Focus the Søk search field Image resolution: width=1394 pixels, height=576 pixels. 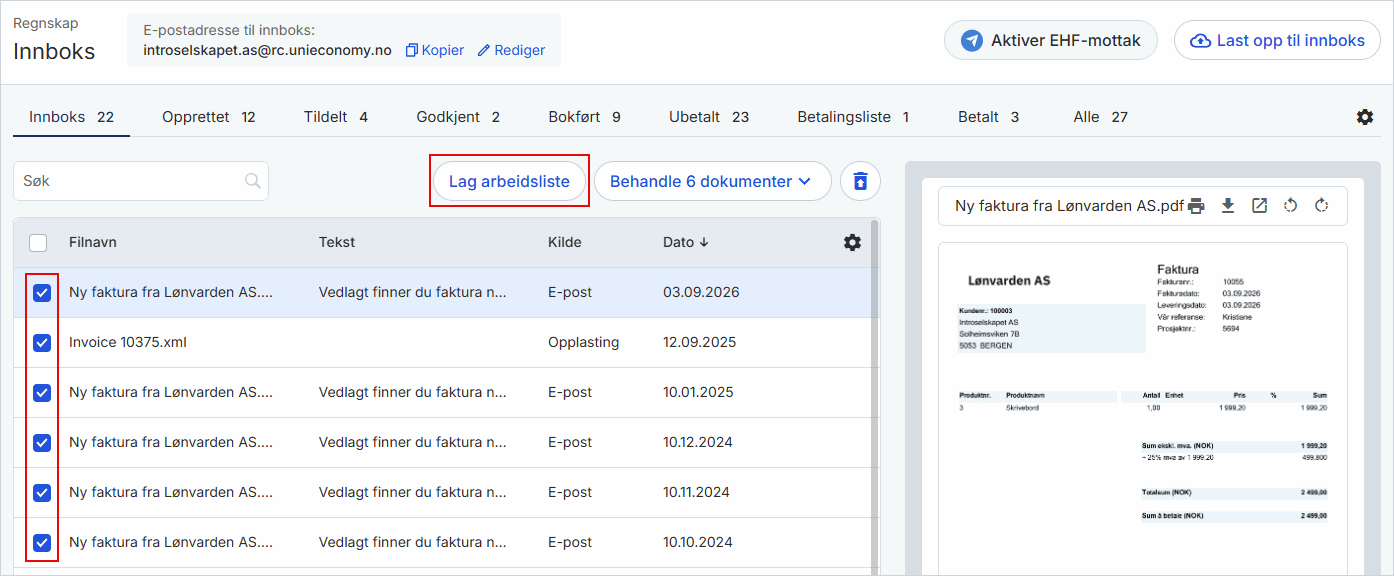(141, 181)
